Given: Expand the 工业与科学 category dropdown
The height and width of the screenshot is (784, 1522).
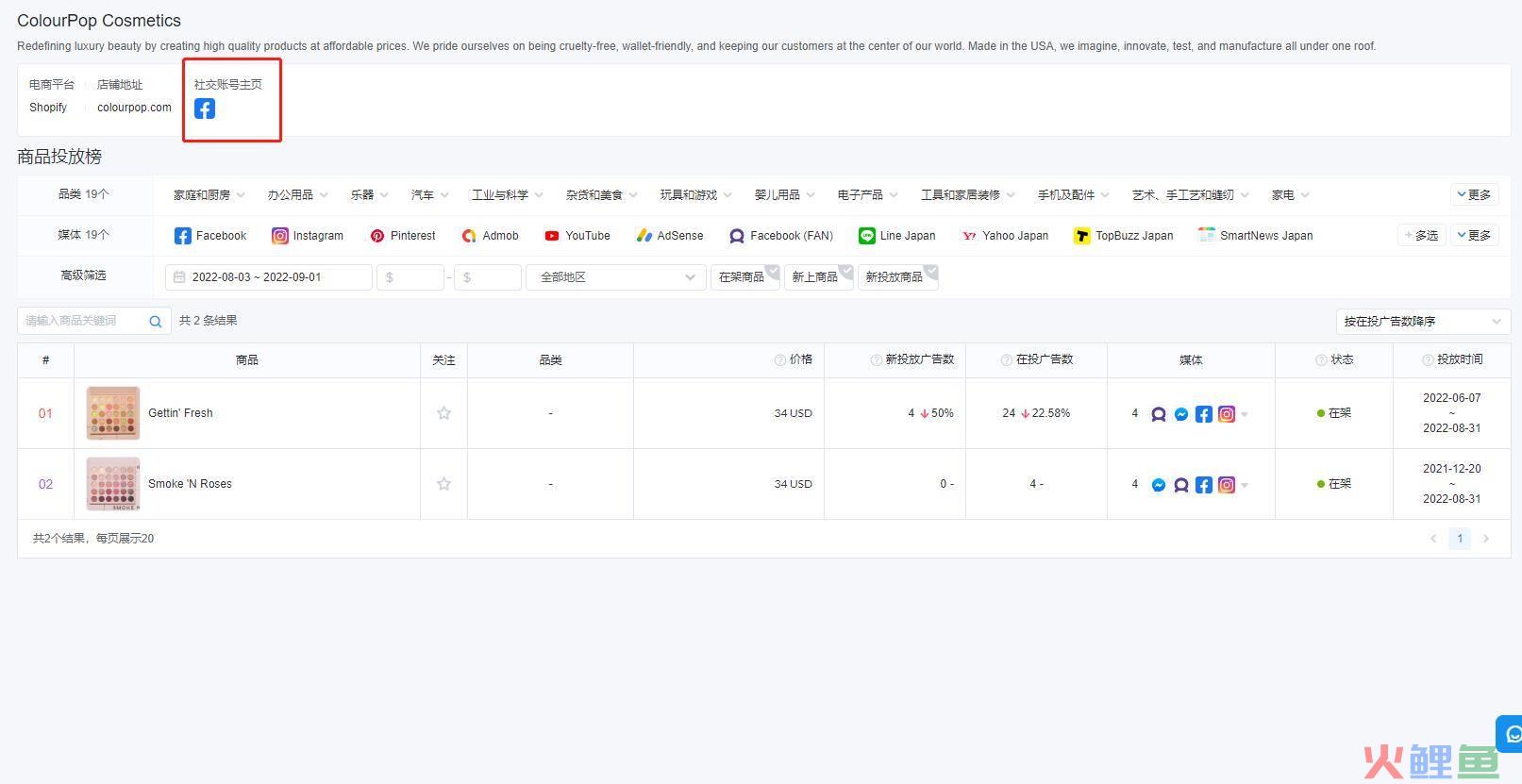Looking at the screenshot, I should tap(508, 195).
